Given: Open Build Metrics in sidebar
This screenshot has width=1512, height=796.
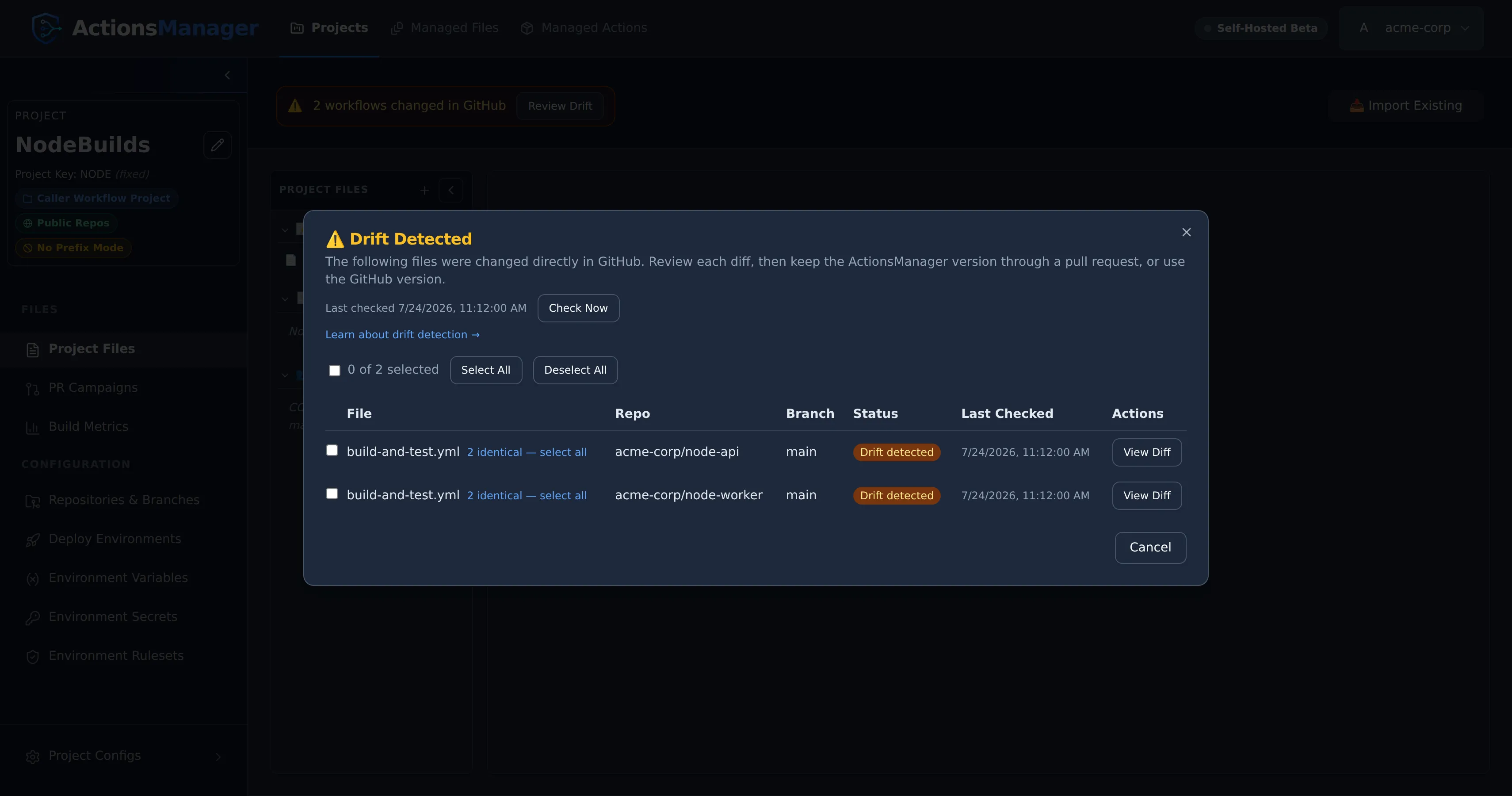Looking at the screenshot, I should click(x=123, y=427).
